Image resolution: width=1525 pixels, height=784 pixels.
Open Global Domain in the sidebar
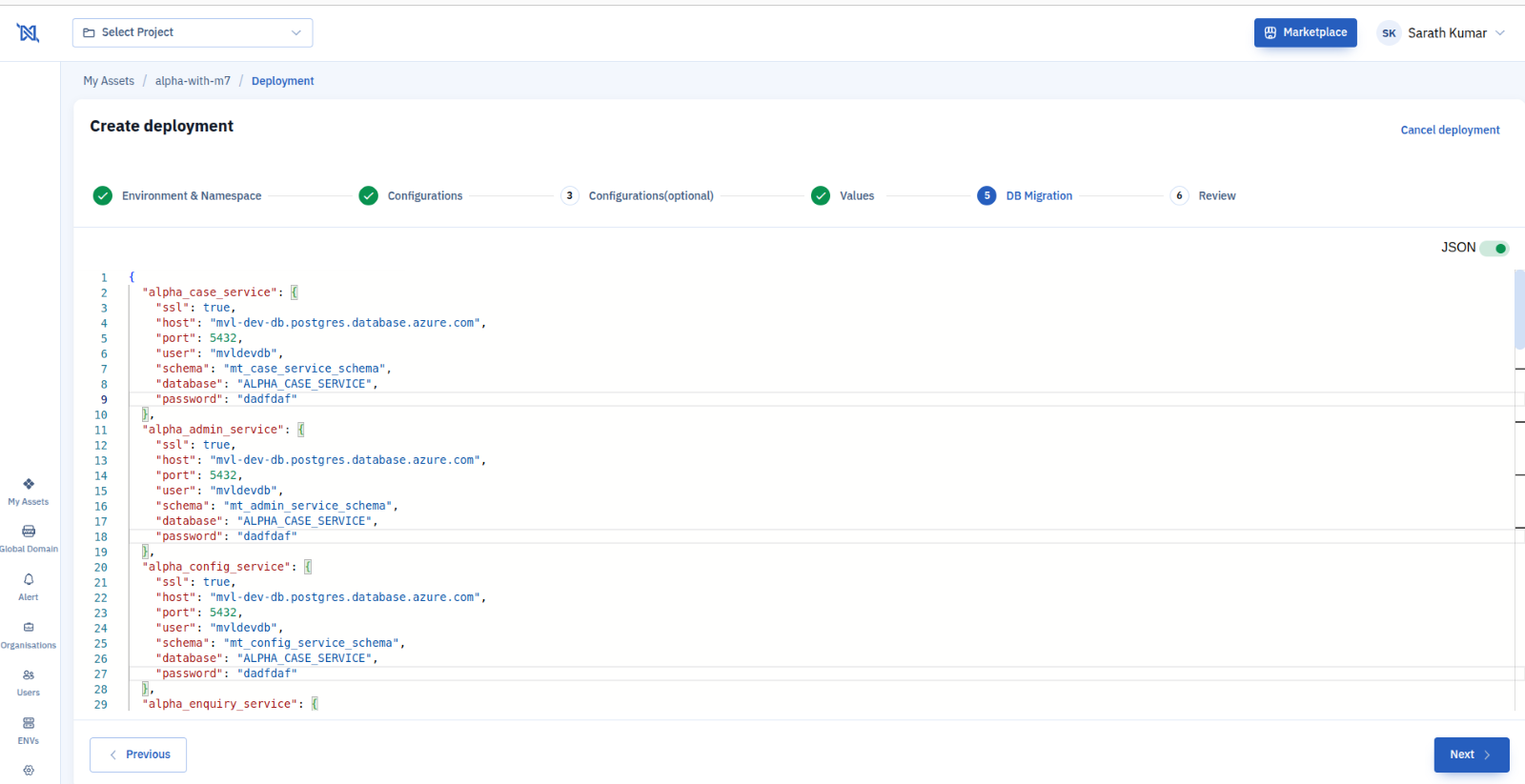tap(29, 538)
